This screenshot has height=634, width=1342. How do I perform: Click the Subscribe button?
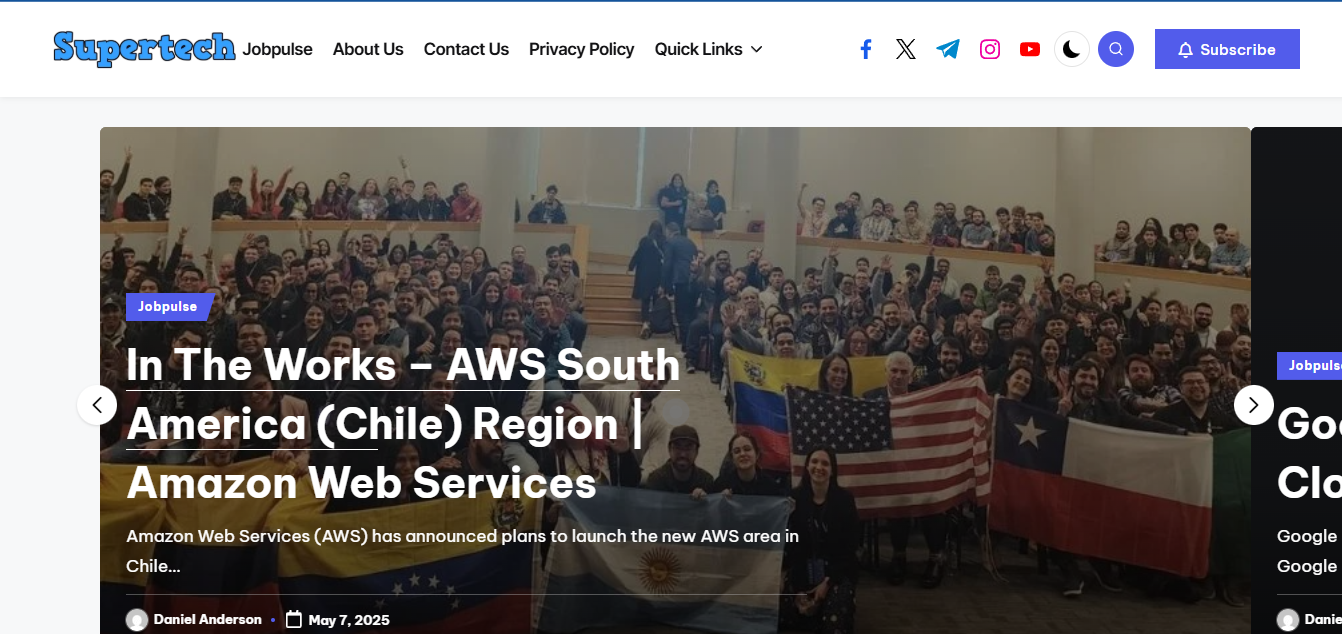(1227, 49)
